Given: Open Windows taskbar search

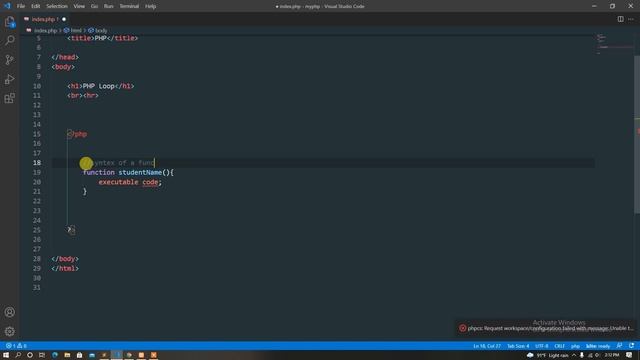Looking at the screenshot, I should (18, 355).
